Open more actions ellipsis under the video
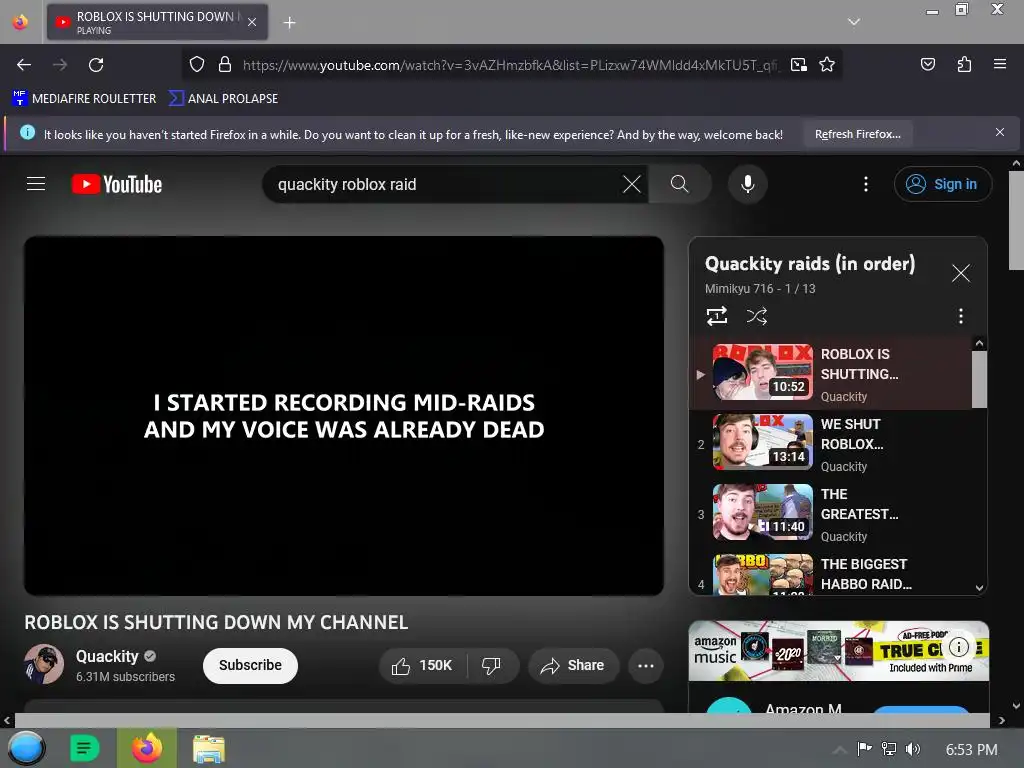 646,665
